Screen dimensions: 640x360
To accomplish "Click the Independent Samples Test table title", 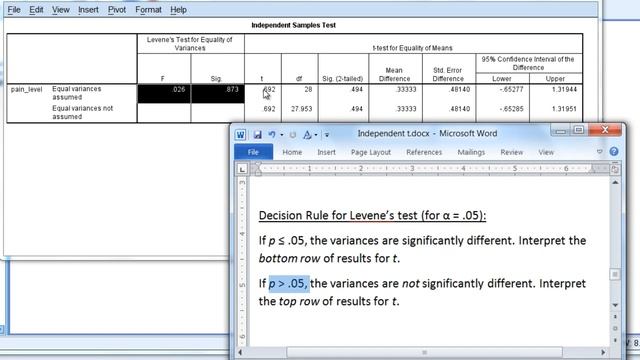I will pyautogui.click(x=293, y=25).
